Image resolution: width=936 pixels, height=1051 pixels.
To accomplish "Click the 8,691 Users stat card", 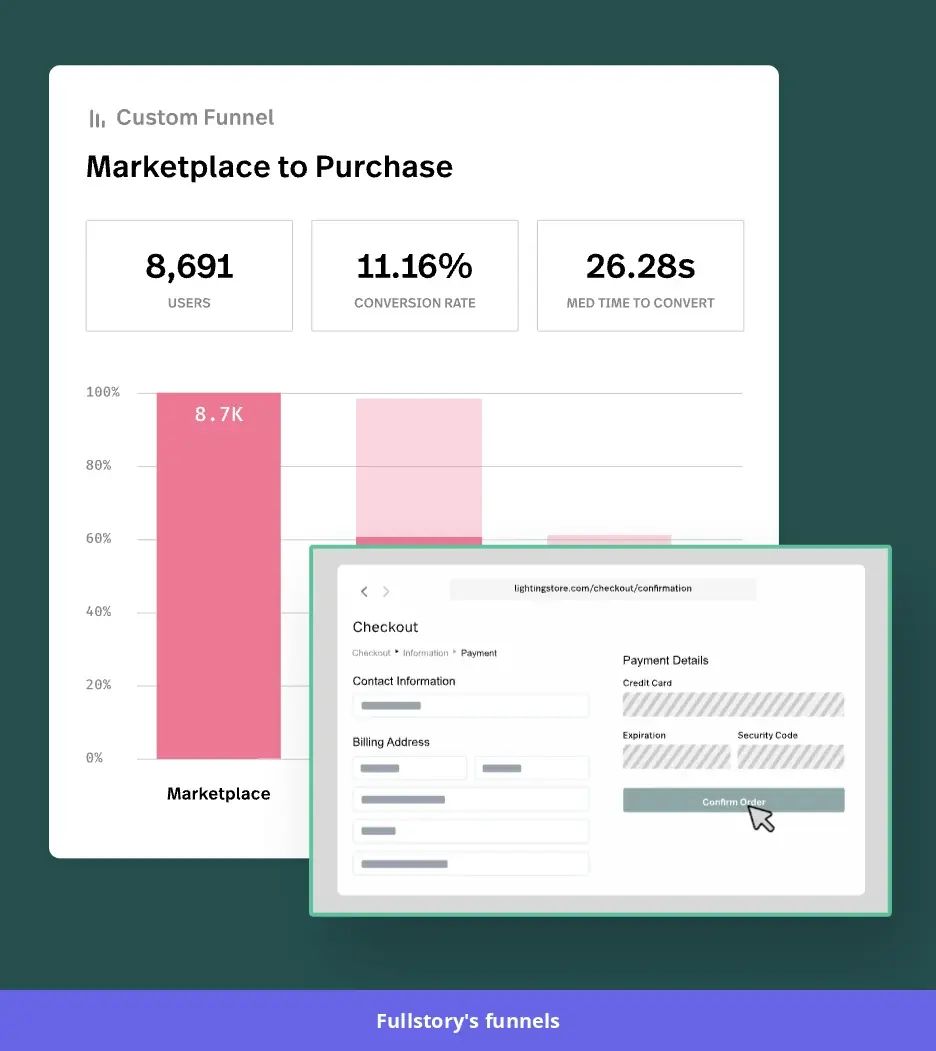I will click(189, 275).
